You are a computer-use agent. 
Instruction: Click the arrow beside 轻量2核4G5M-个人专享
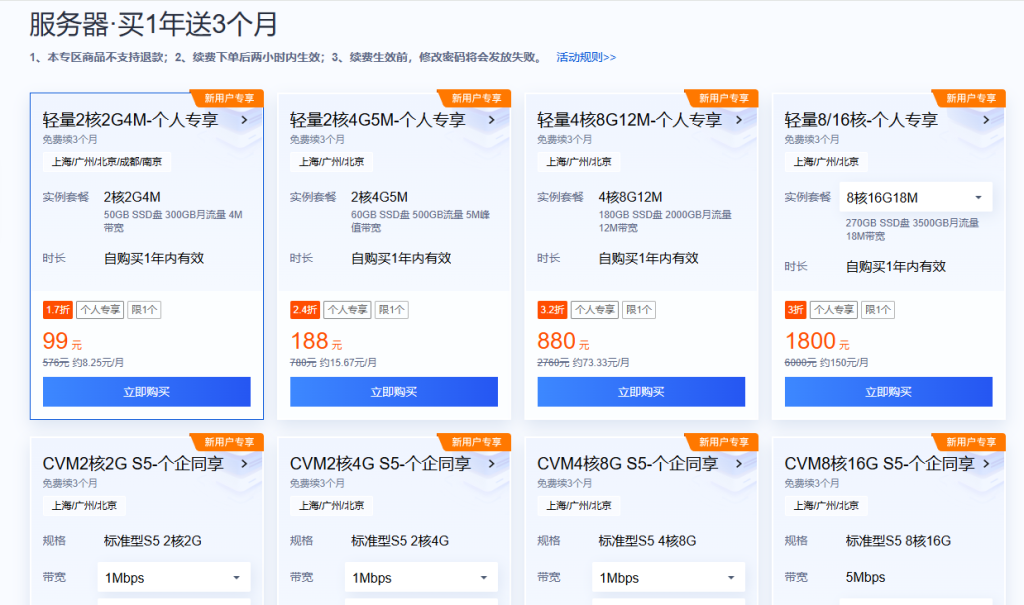point(491,120)
